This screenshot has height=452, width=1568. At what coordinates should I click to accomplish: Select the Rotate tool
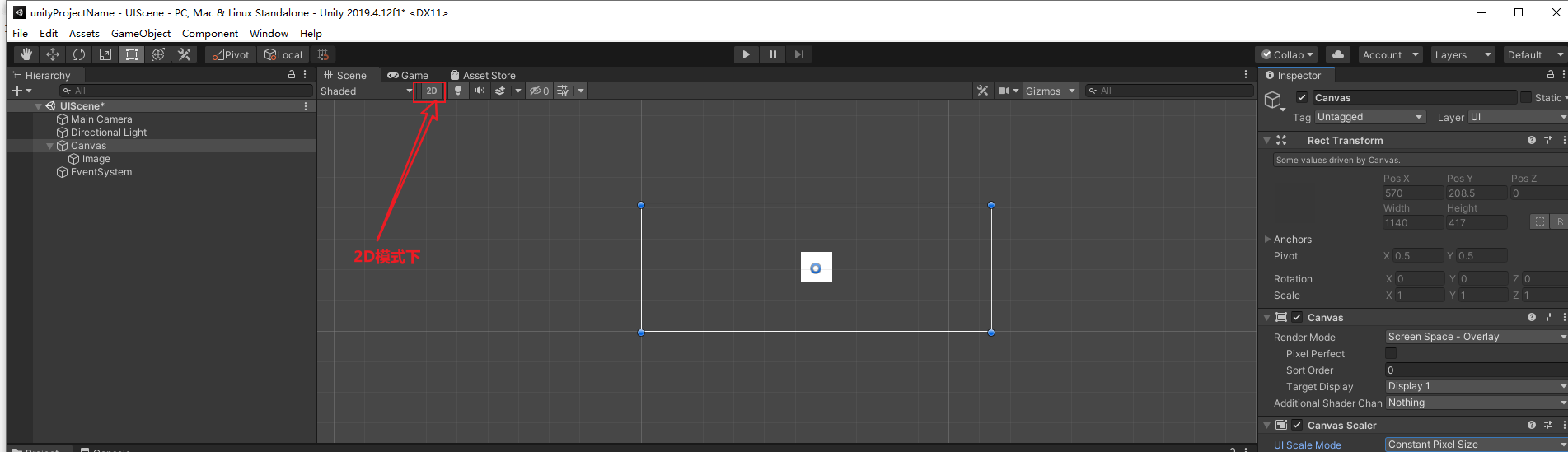click(x=79, y=54)
